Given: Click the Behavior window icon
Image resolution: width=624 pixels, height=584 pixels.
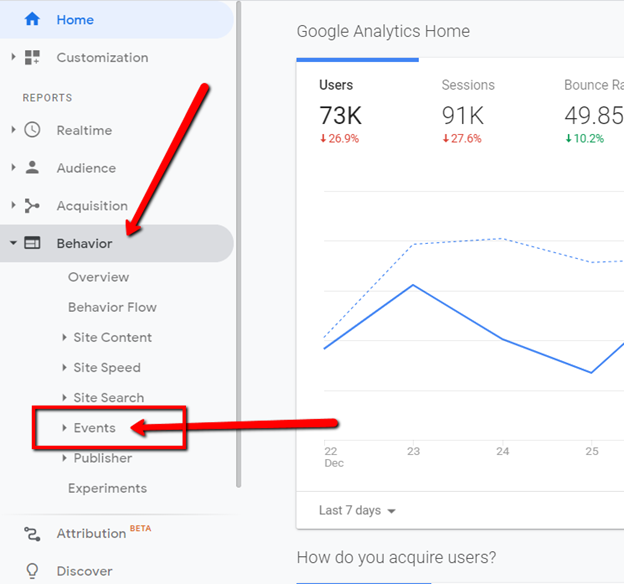Looking at the screenshot, I should coord(32,243).
